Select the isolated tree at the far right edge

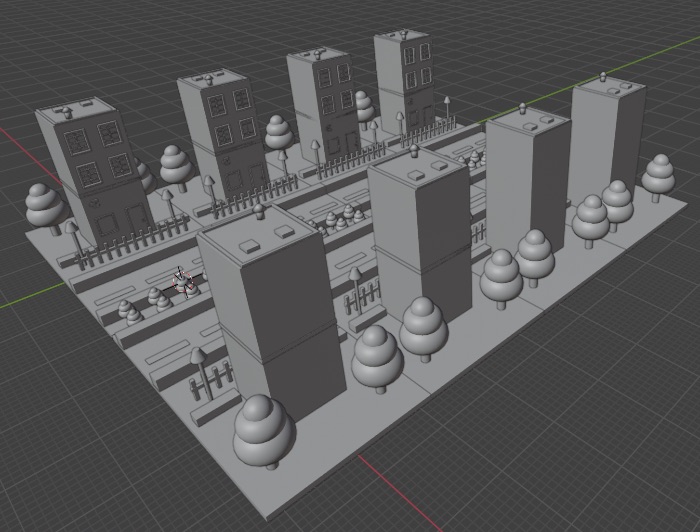(658, 177)
